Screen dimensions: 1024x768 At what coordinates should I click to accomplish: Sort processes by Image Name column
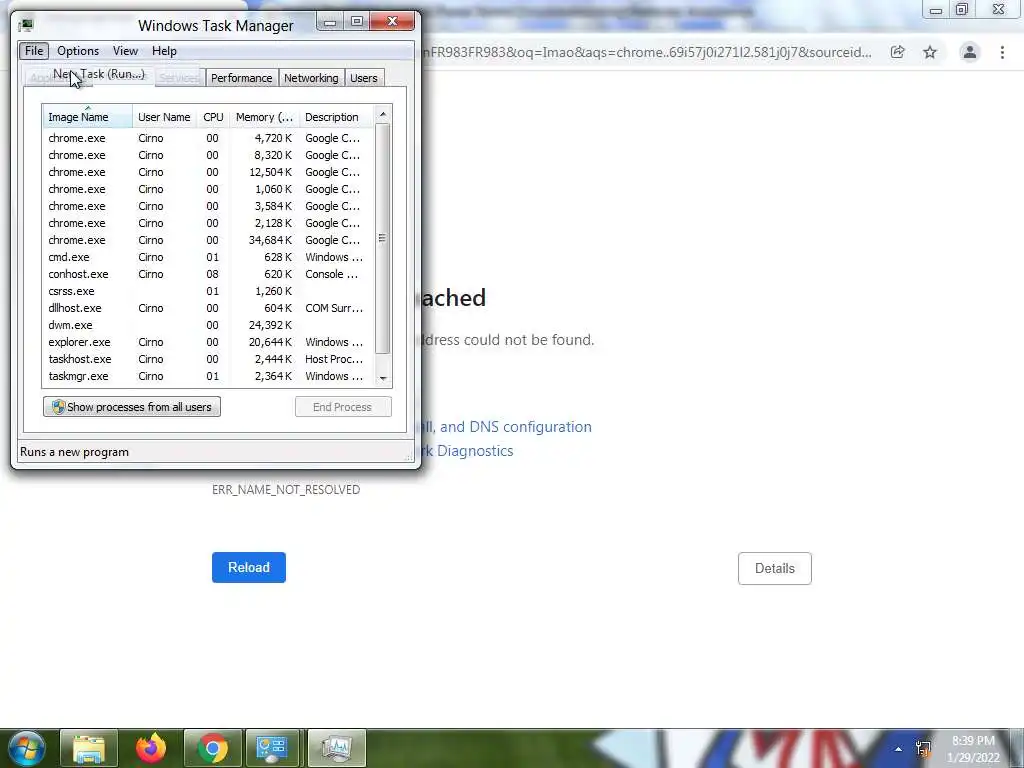coord(87,117)
